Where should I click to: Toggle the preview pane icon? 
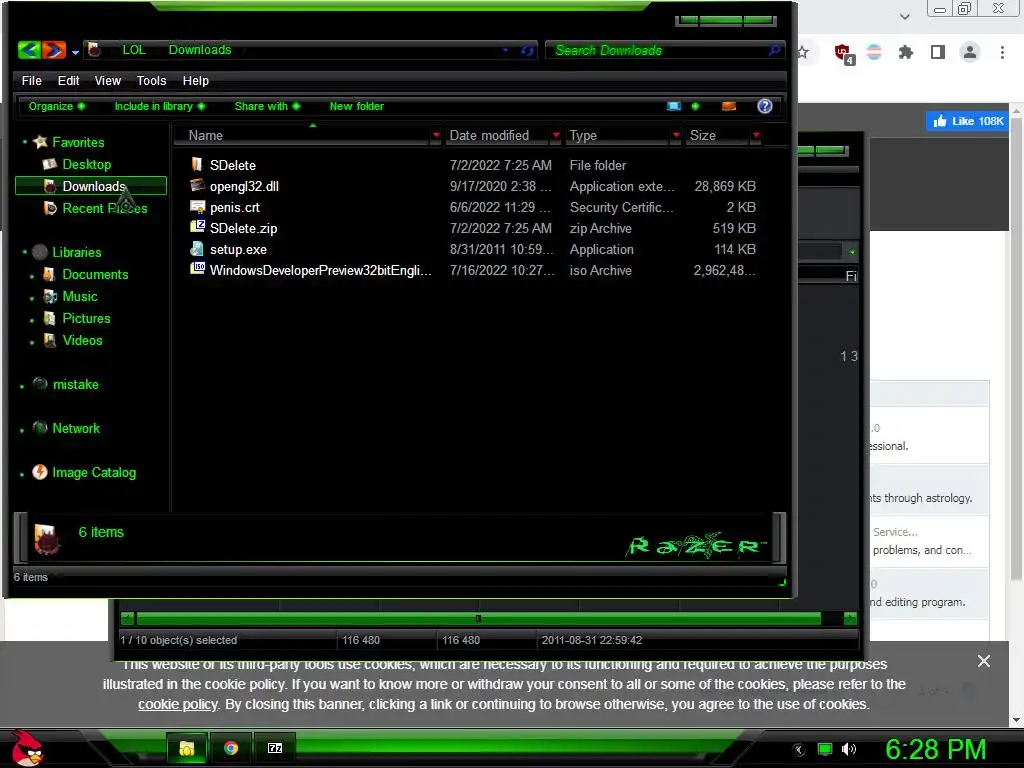tap(729, 106)
